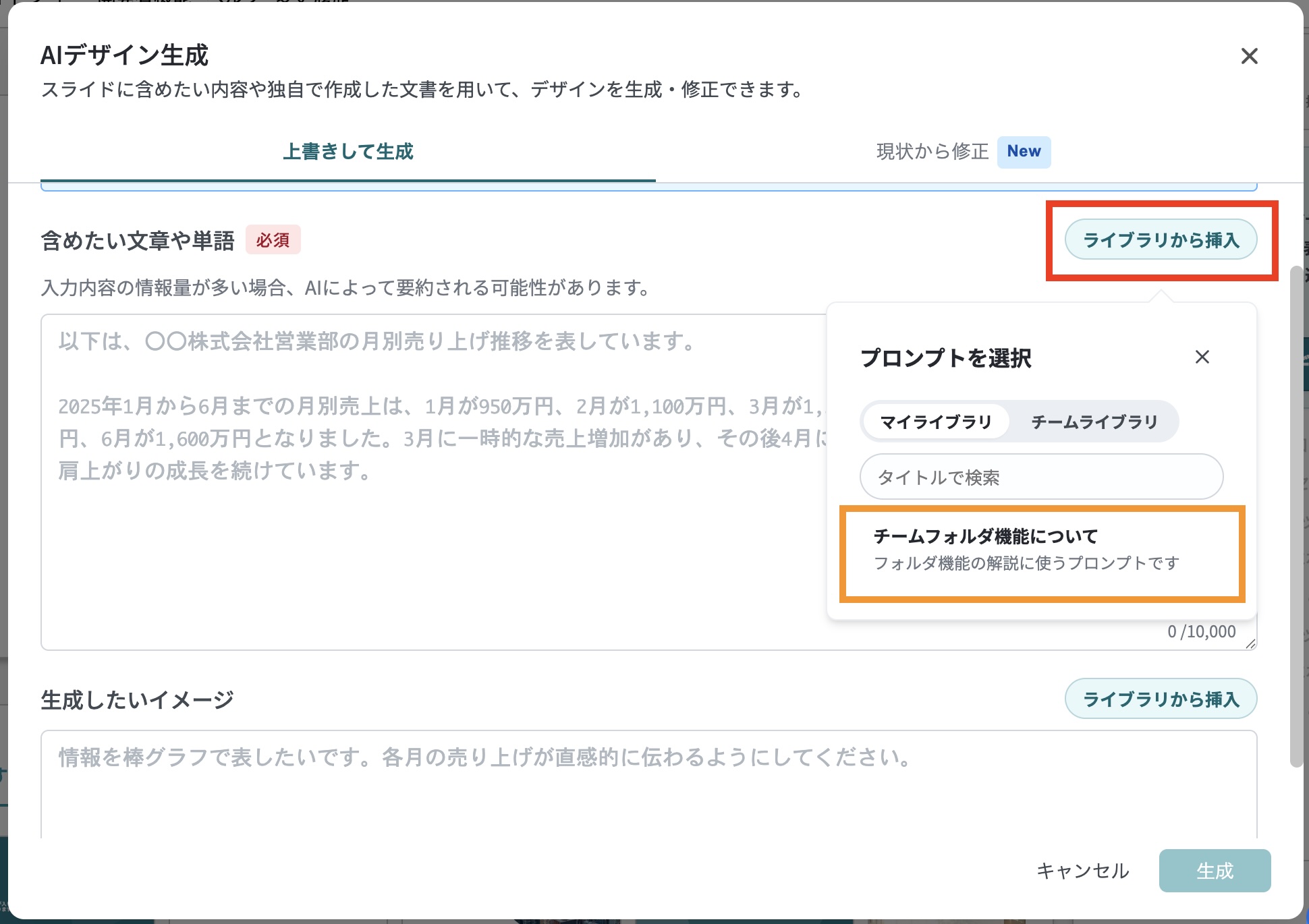
Task: Close the プロンプトを選択 popup
Action: tap(1202, 357)
